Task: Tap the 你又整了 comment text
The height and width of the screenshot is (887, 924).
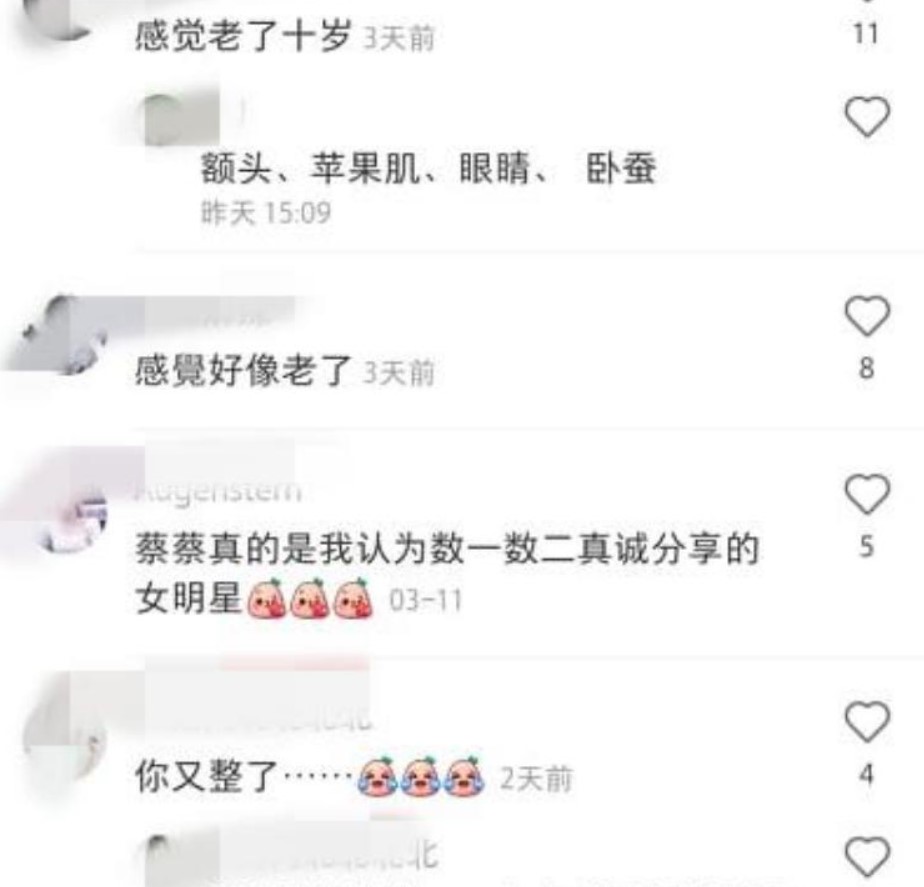Action: coord(206,776)
